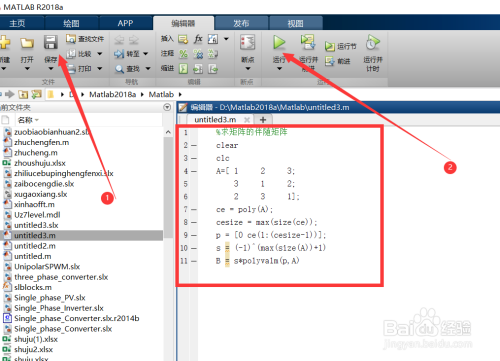Expand the Print (打印) dropdown arrow
Image resolution: width=500 pixels, height=361 pixels.
coord(100,68)
